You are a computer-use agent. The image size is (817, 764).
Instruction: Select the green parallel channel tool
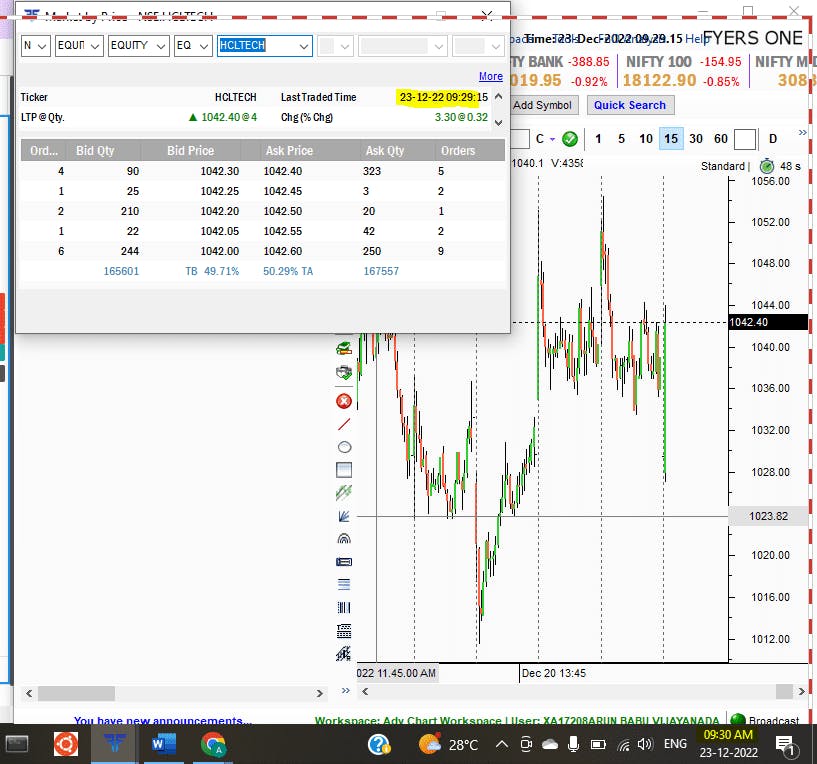[x=344, y=492]
